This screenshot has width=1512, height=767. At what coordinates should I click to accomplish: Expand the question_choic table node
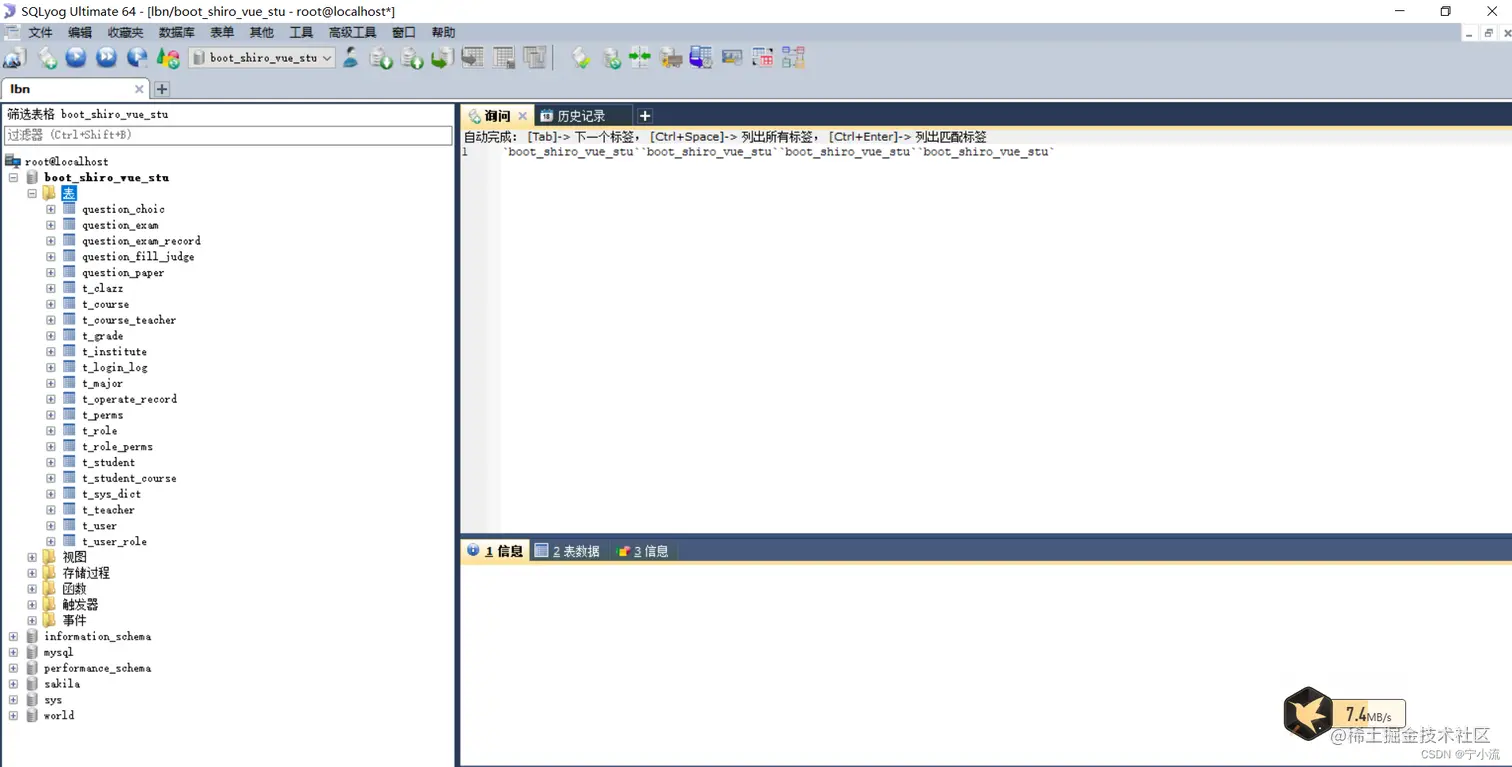click(x=51, y=209)
